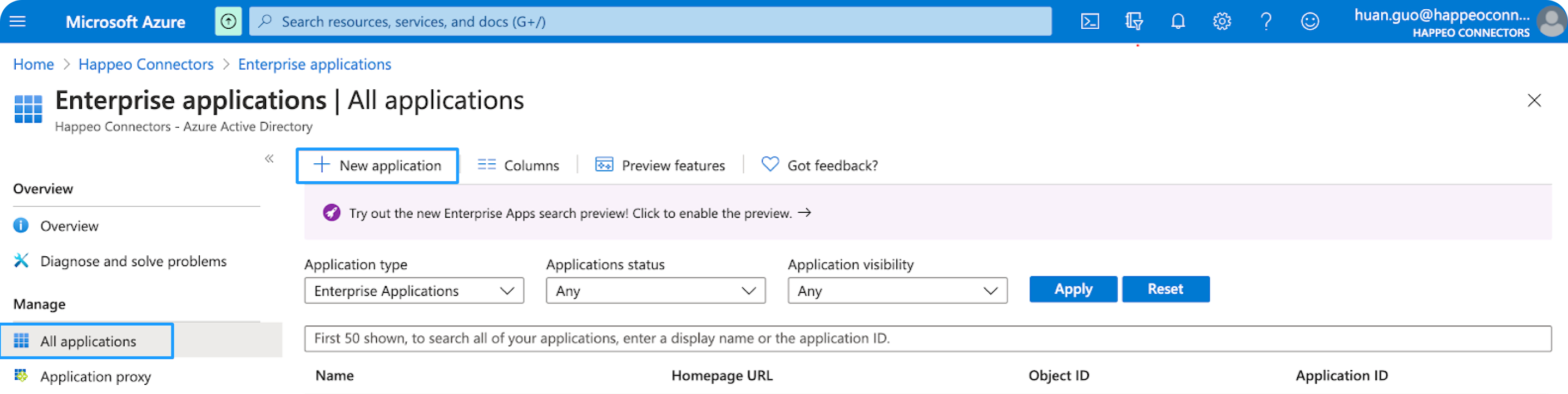Expand the Applications status dropdown
This screenshot has height=394, width=1568.
pyautogui.click(x=656, y=291)
